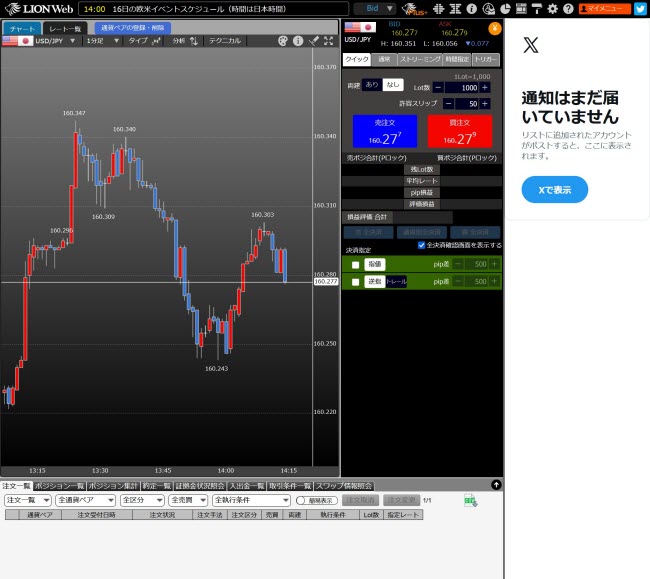The image size is (650, 579).
Task: Open the テクニカル indicator button
Action: pos(225,41)
